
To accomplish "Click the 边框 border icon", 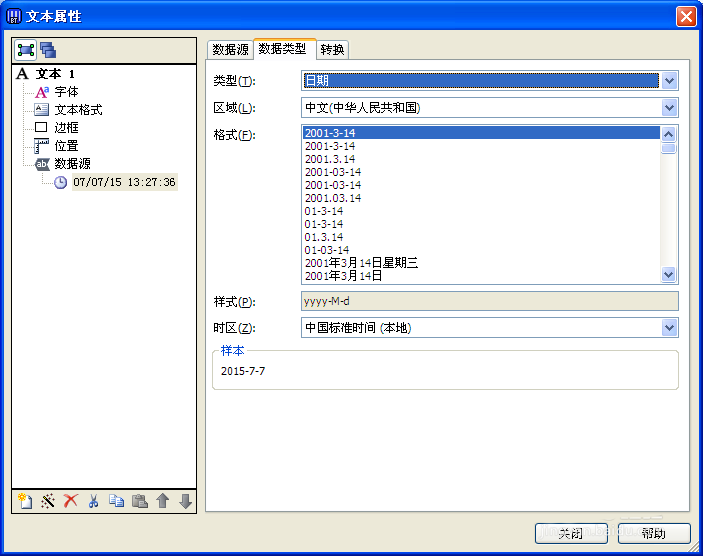I will coord(41,127).
